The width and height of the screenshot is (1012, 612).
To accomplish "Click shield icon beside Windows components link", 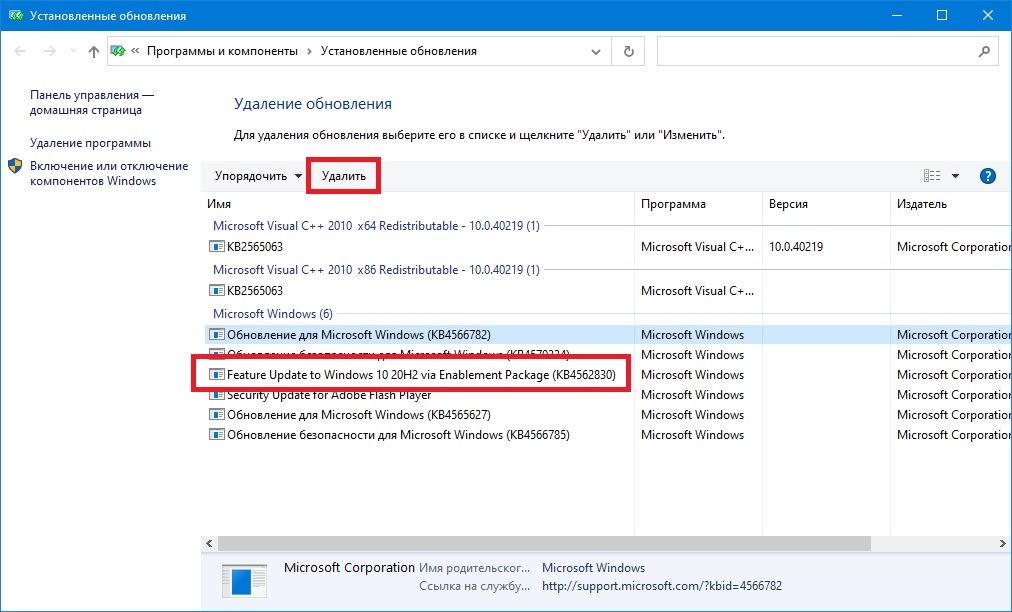I will [x=15, y=166].
